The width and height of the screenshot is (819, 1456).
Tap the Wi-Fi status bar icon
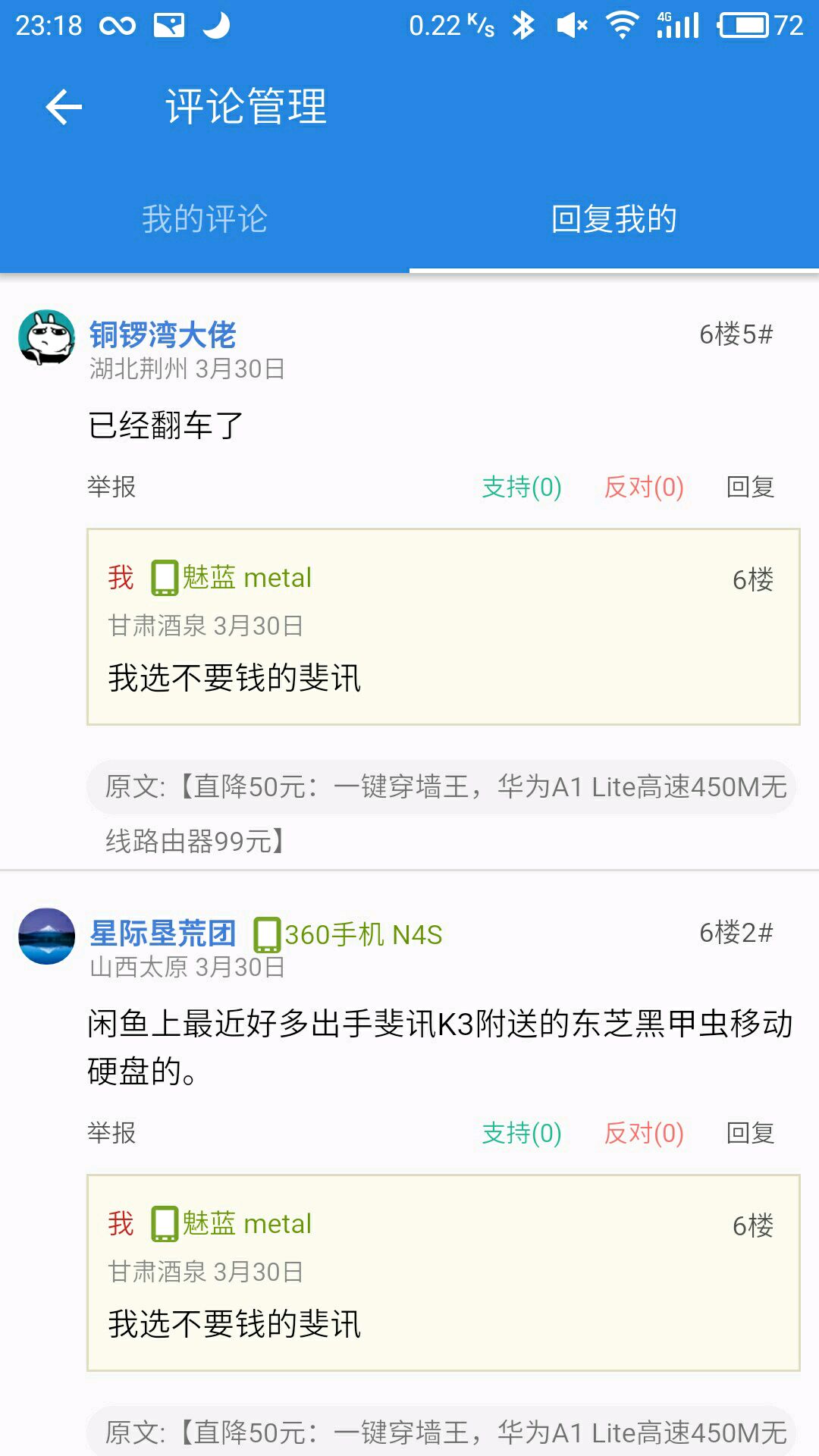(622, 26)
